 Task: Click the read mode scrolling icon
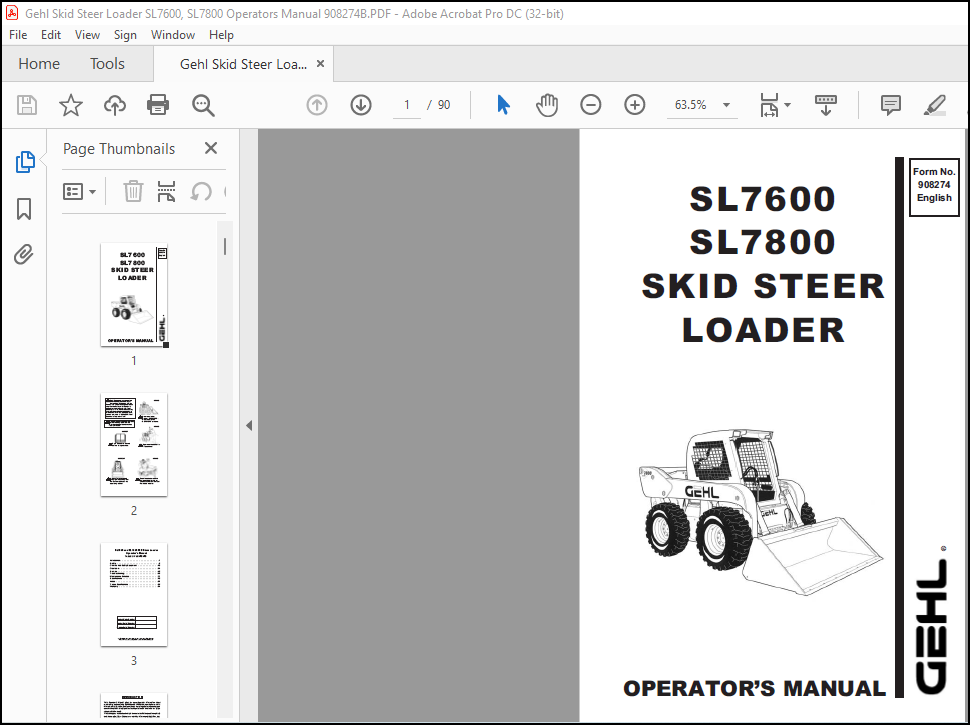point(826,105)
